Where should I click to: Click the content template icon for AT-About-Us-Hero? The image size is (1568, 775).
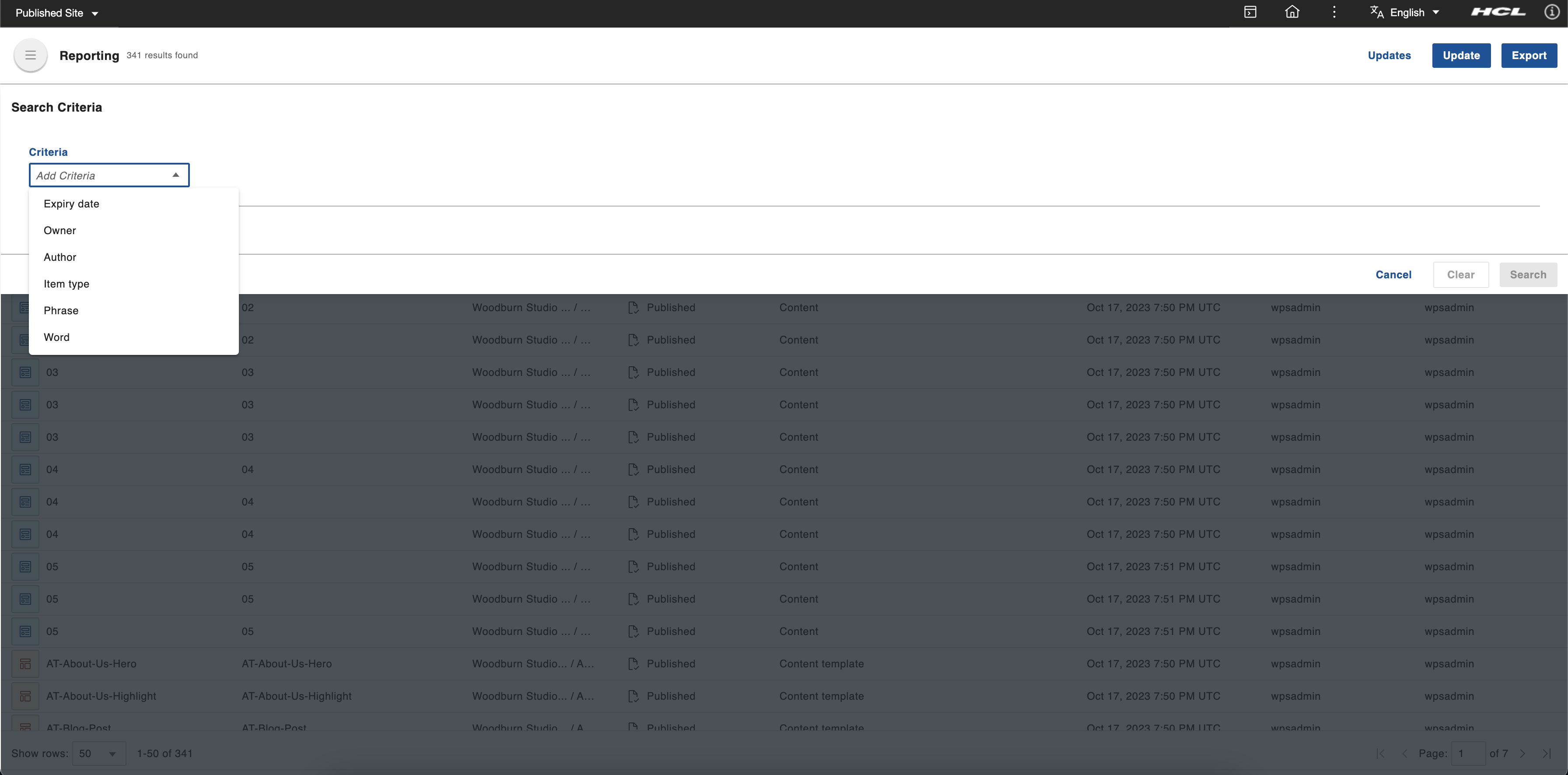click(25, 663)
